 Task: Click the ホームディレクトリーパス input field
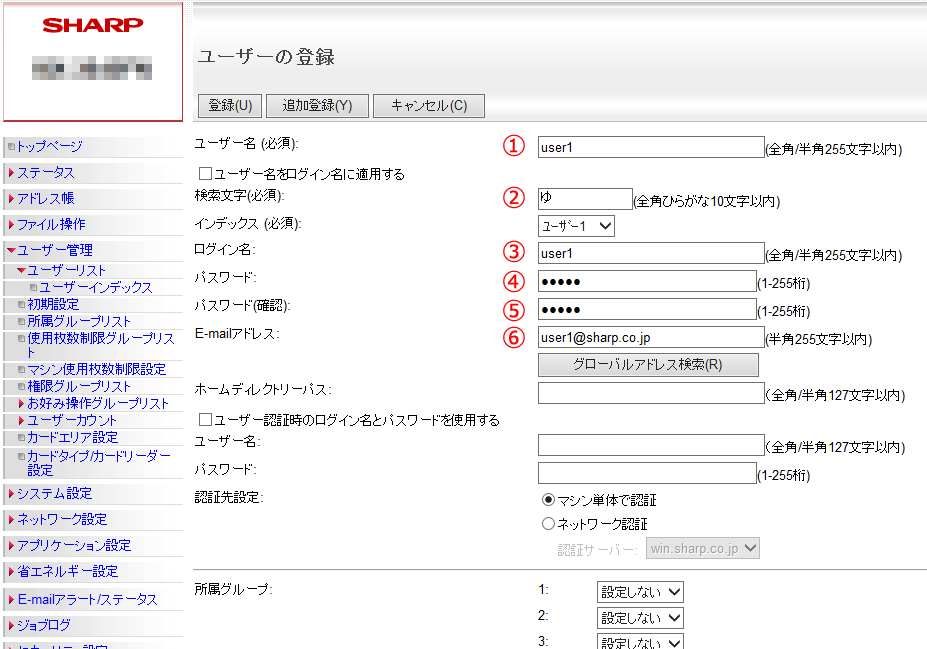[650, 393]
